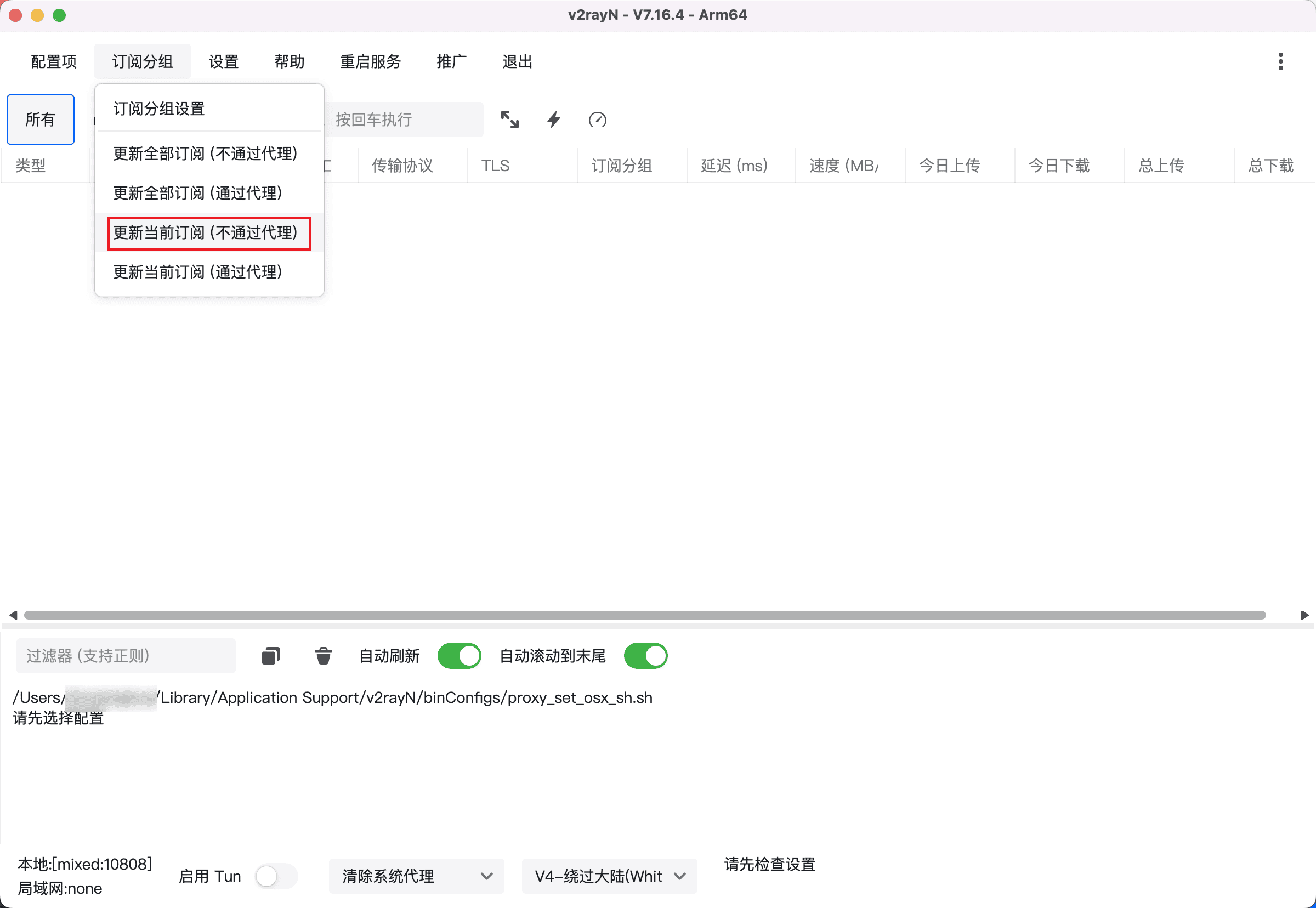The height and width of the screenshot is (908, 1316).
Task: Click the 重启服务 menu button
Action: (x=370, y=61)
